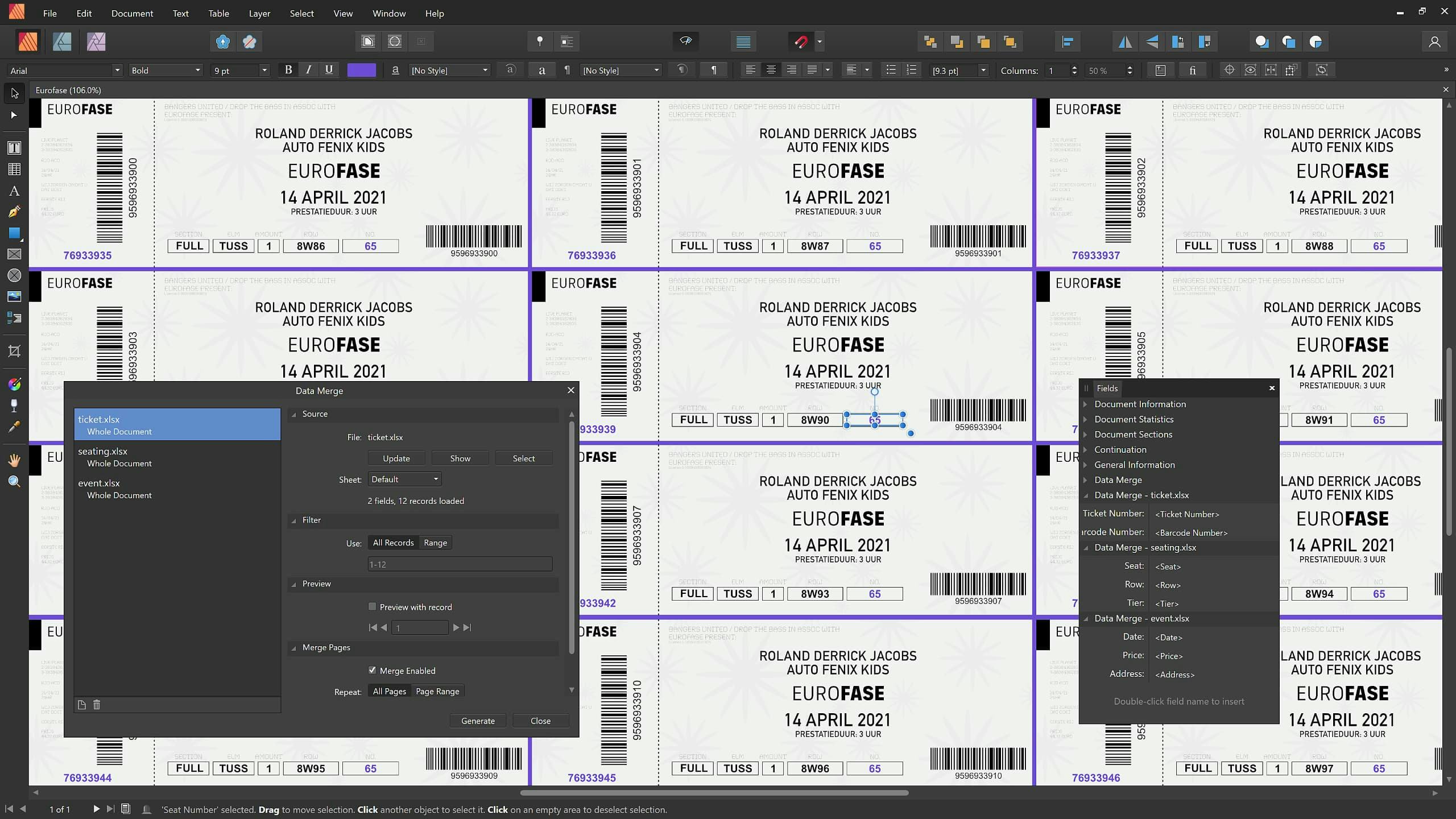Open the Table menu
The image size is (1456, 819).
tap(218, 13)
